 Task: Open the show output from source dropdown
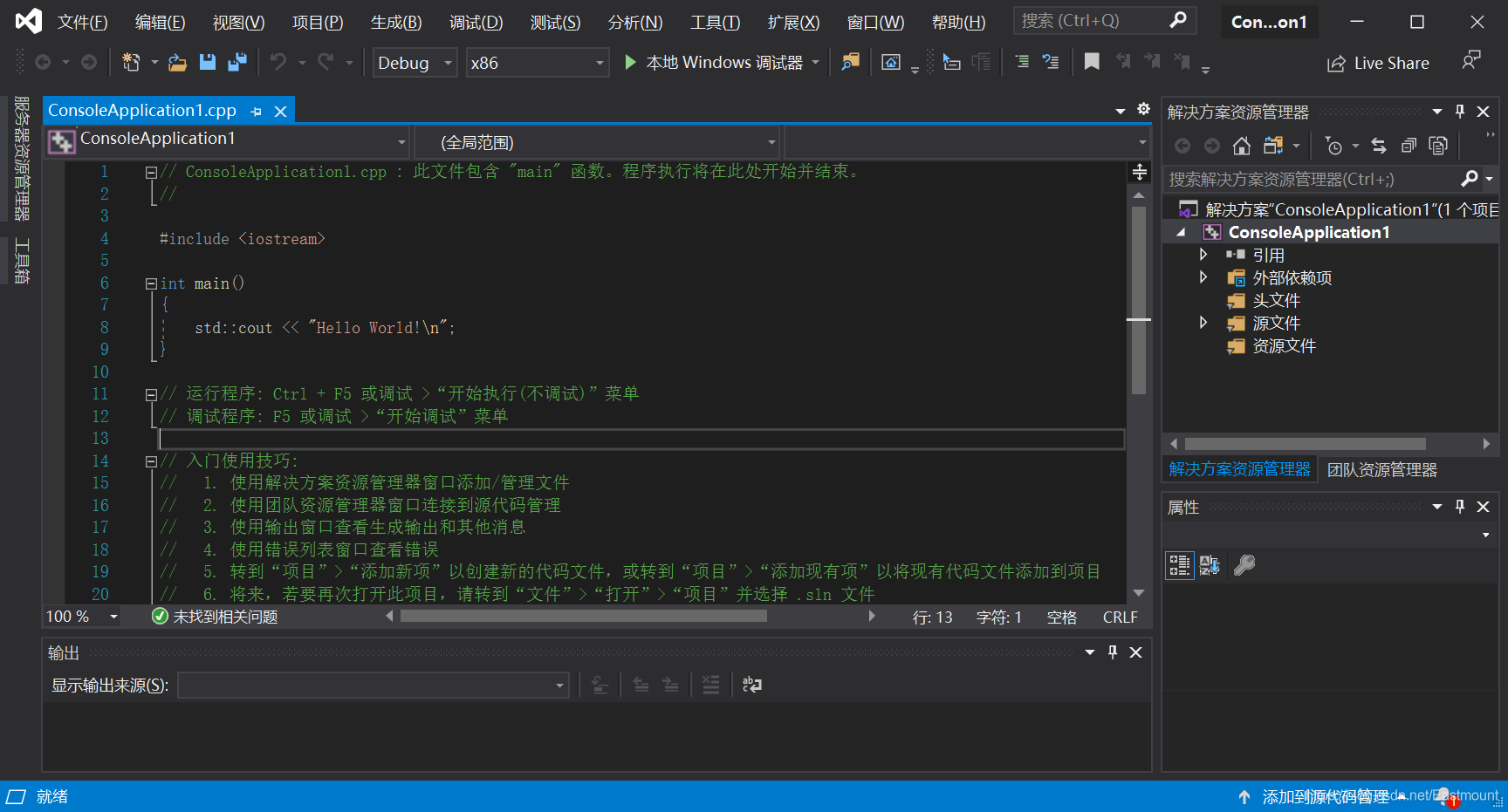tap(374, 686)
